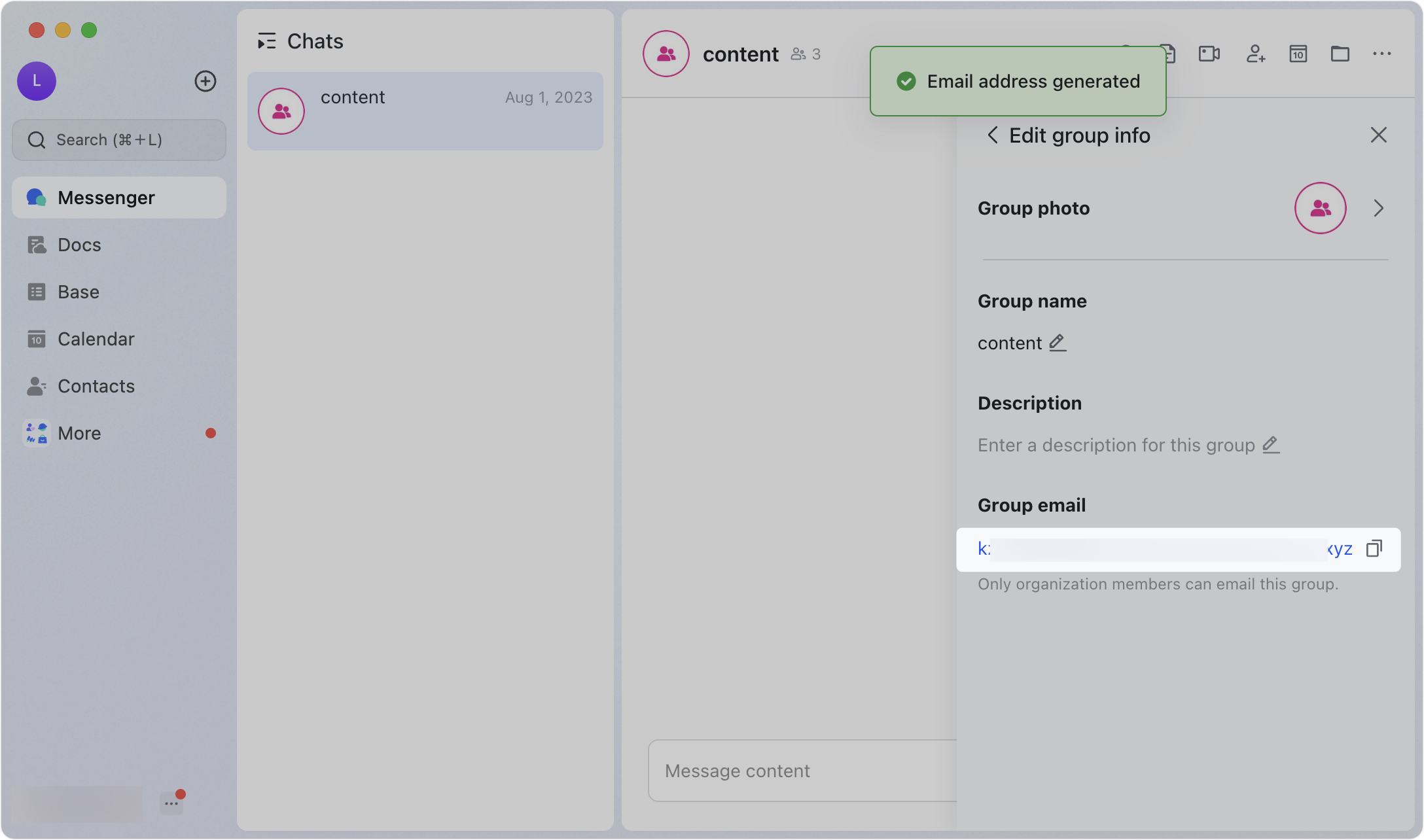Close the Edit group info panel
This screenshot has width=1424, height=840.
[x=1379, y=135]
